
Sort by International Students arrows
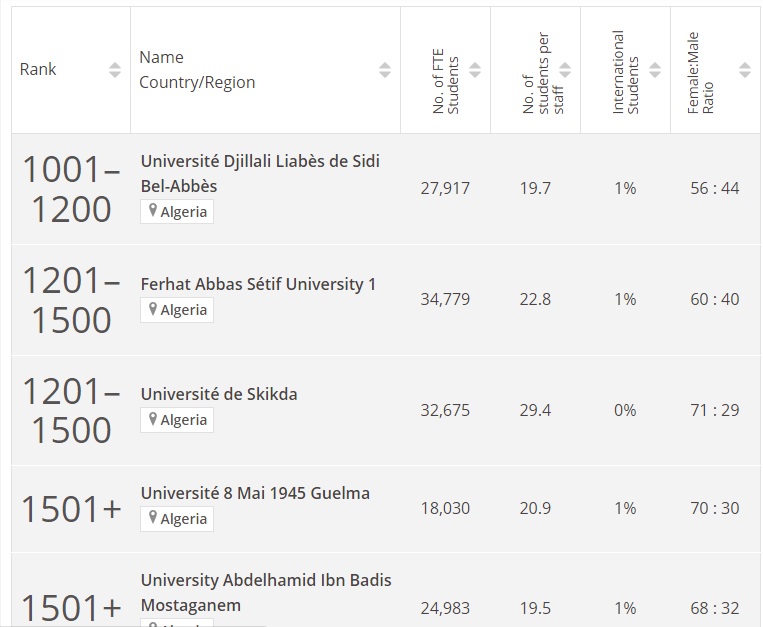[x=655, y=70]
